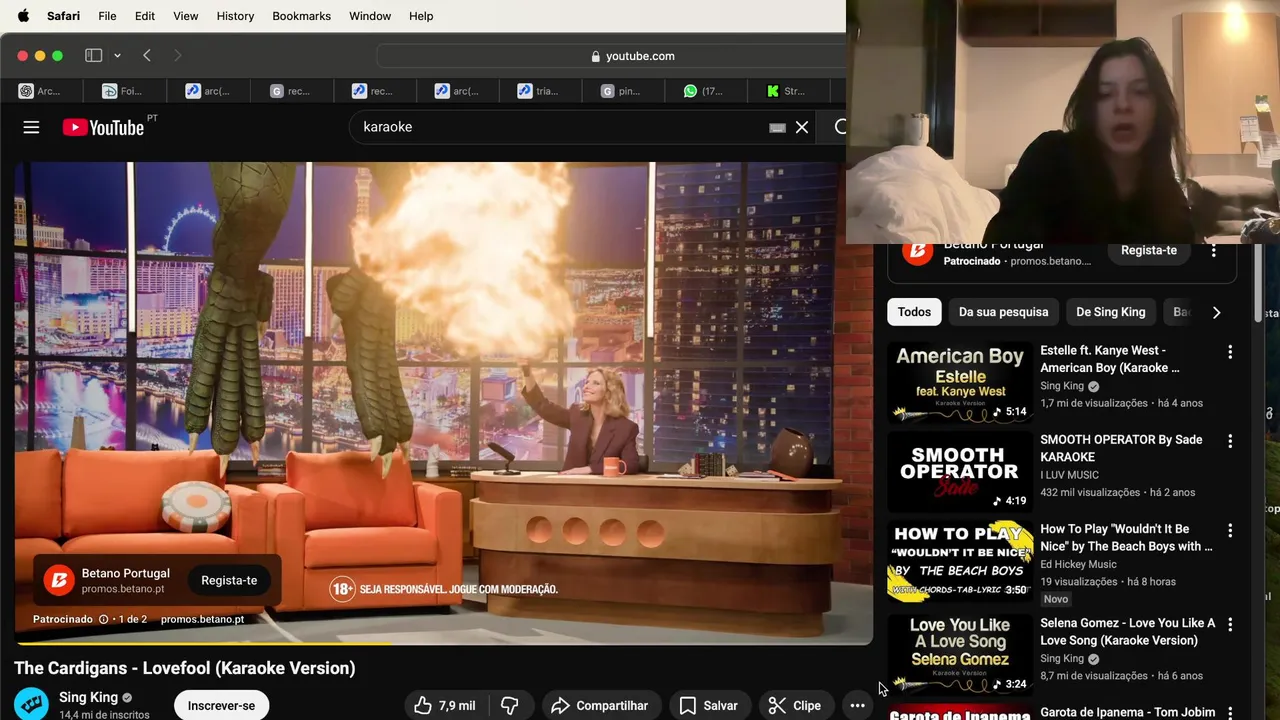
Task: Open the YouTube hamburger guide menu
Action: point(31,127)
